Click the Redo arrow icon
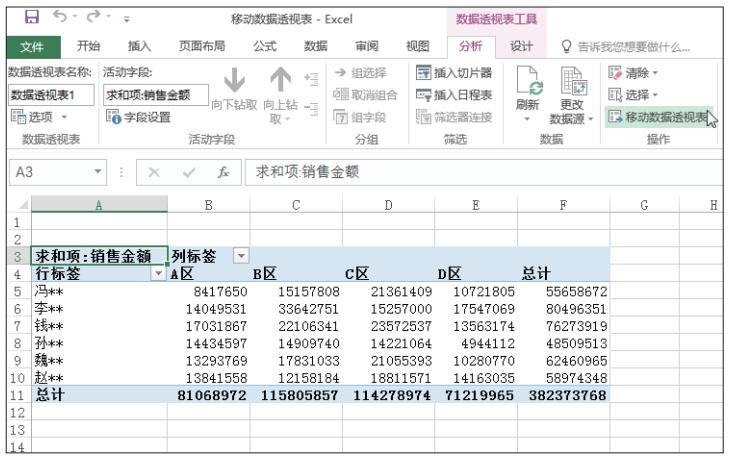Viewport: 732px width, 461px height. tap(93, 16)
